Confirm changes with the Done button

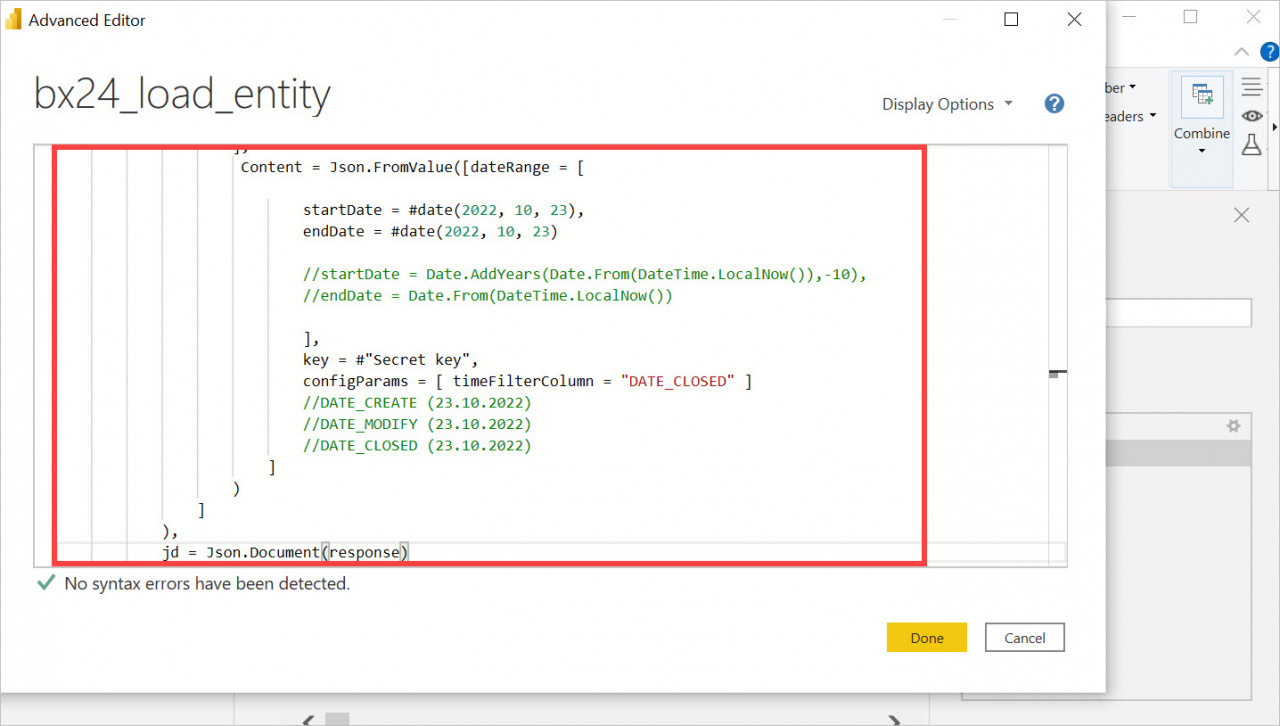pyautogui.click(x=926, y=637)
